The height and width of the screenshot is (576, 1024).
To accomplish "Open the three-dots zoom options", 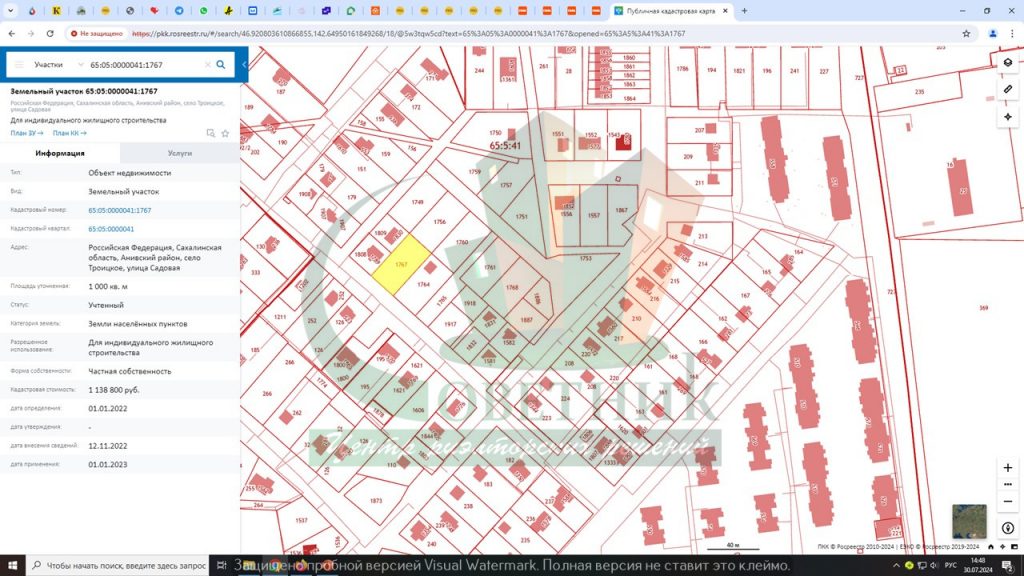I will [x=1008, y=486].
